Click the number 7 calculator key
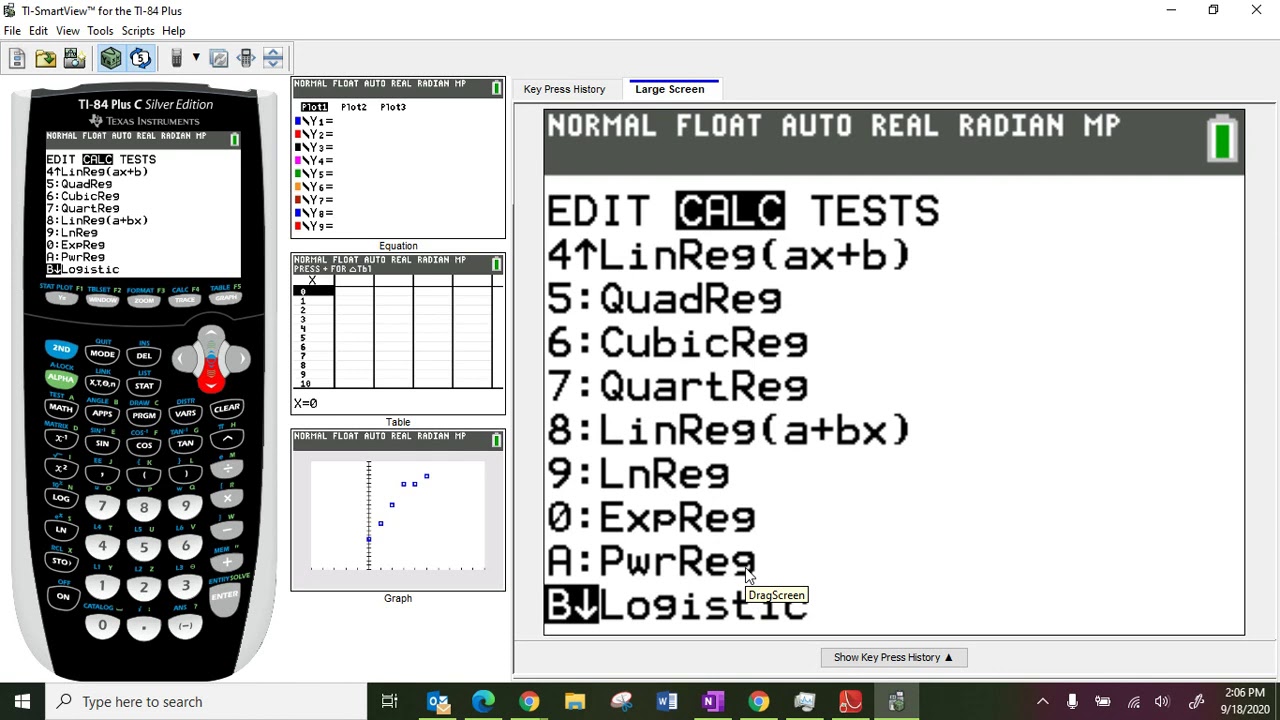The height and width of the screenshot is (720, 1280). coord(102,506)
